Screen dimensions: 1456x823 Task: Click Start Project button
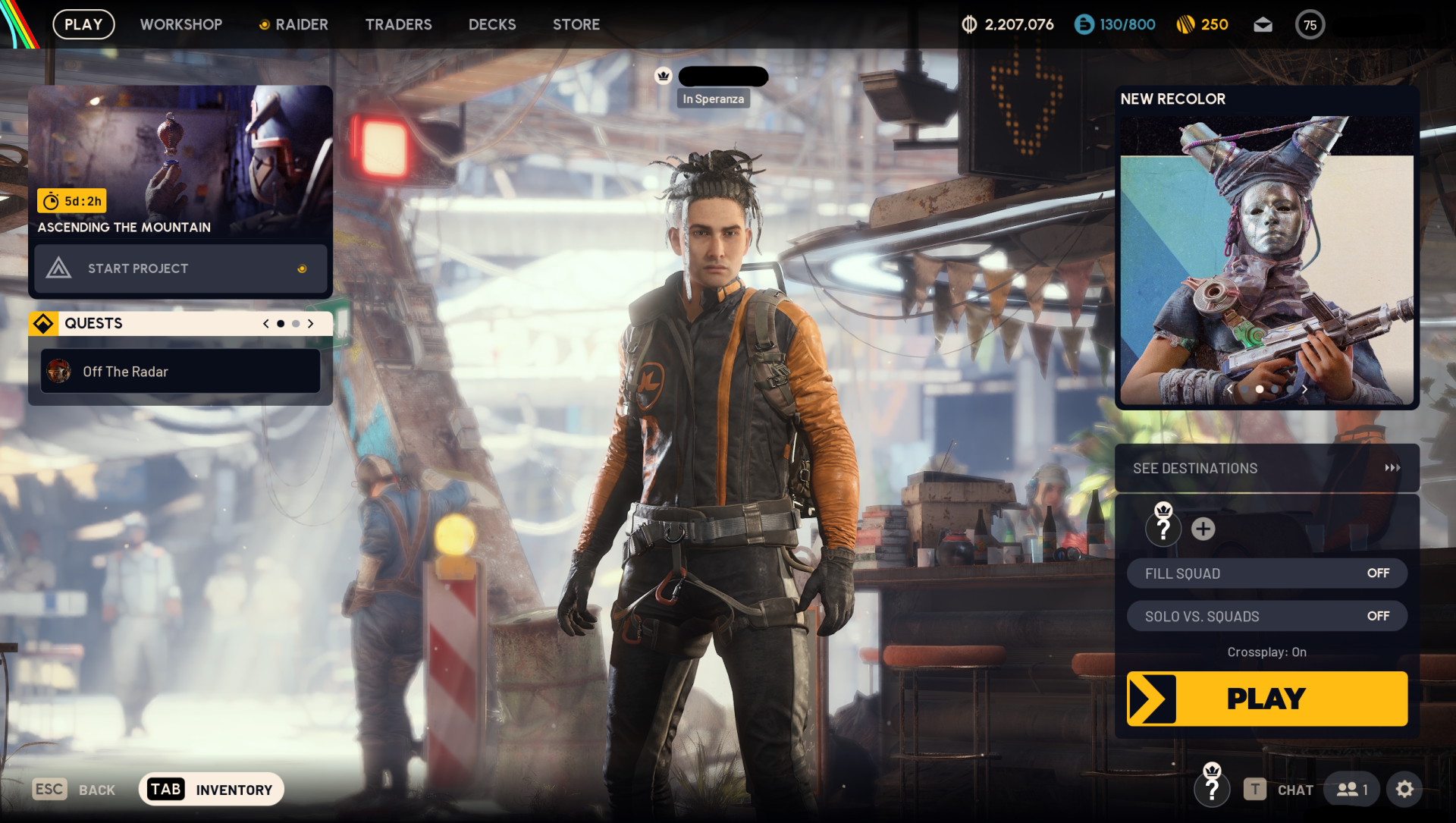point(180,269)
